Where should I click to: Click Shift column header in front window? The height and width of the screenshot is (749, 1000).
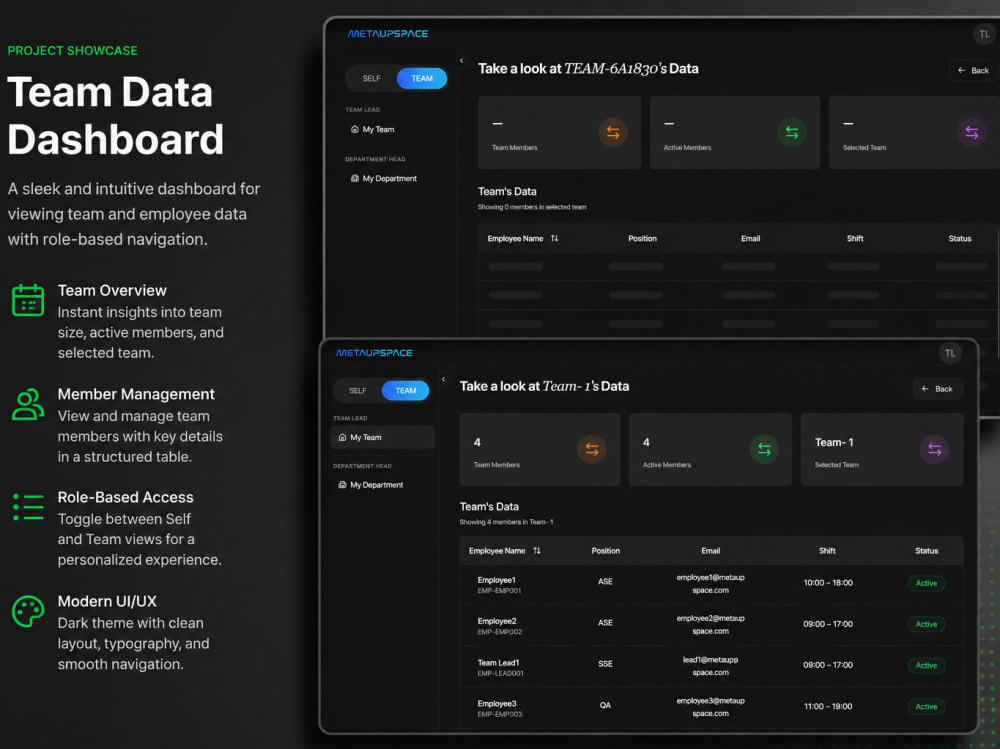[827, 551]
